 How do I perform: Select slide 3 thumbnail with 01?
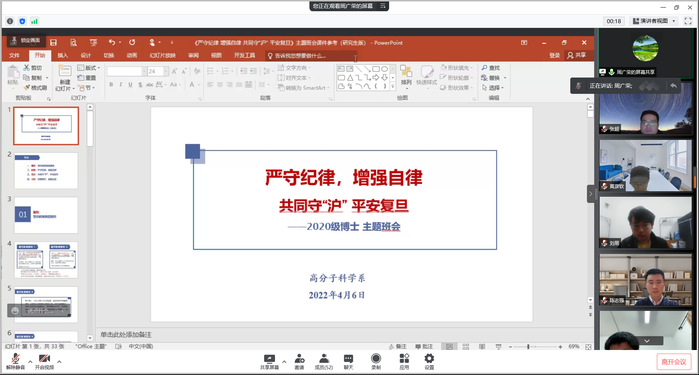pos(46,215)
